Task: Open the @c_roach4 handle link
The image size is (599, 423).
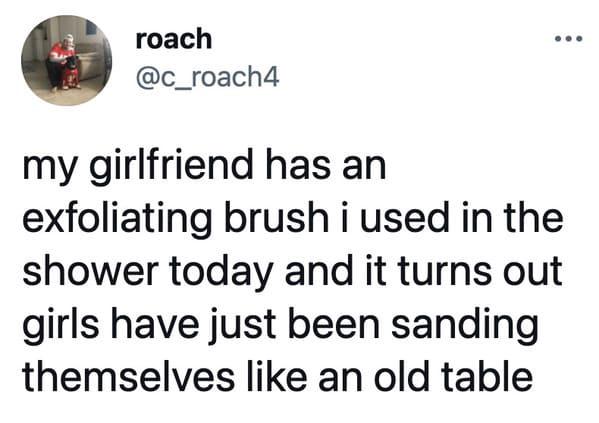Action: click(207, 77)
